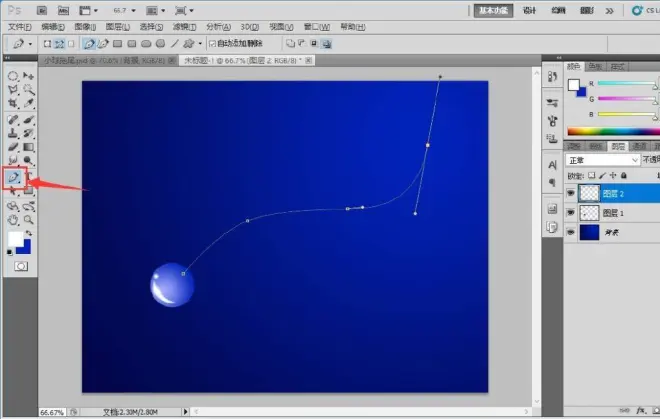This screenshot has width=660, height=419.
Task: Select the Crop tool
Action: click(x=13, y=103)
